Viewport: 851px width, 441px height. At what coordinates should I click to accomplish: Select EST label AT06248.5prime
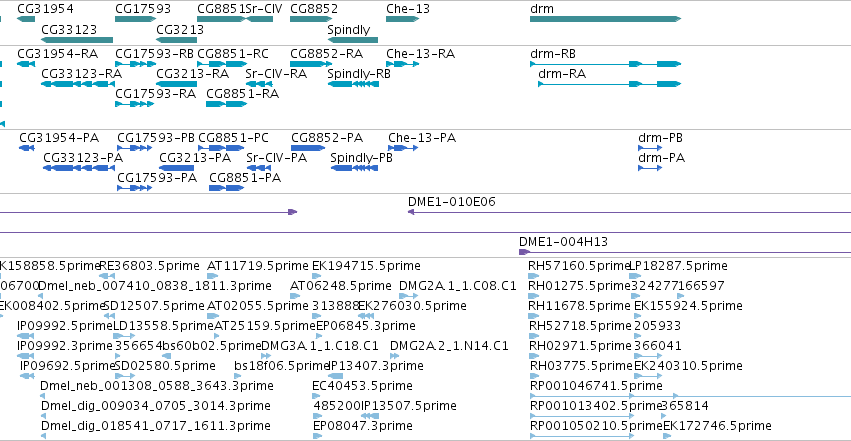340,286
